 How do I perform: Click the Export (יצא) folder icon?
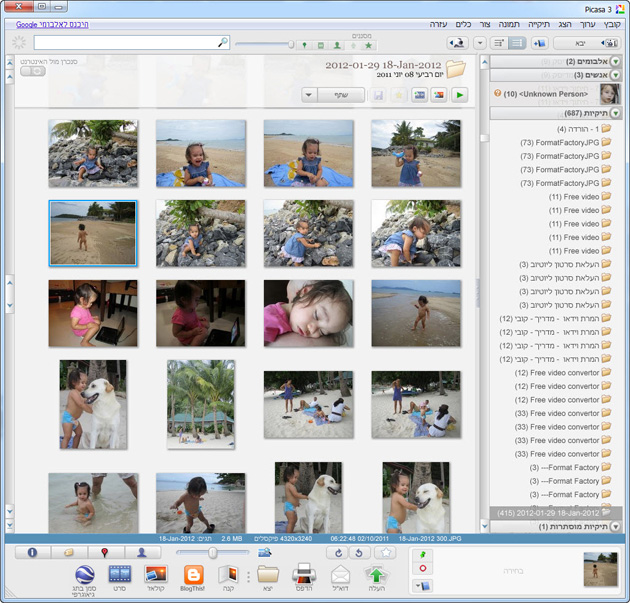coord(268,576)
